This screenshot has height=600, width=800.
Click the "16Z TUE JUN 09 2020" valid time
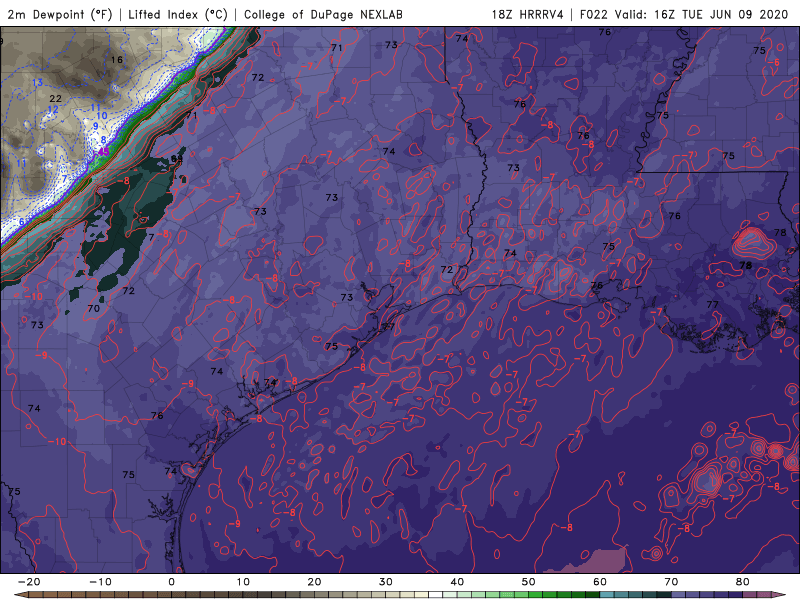point(721,15)
